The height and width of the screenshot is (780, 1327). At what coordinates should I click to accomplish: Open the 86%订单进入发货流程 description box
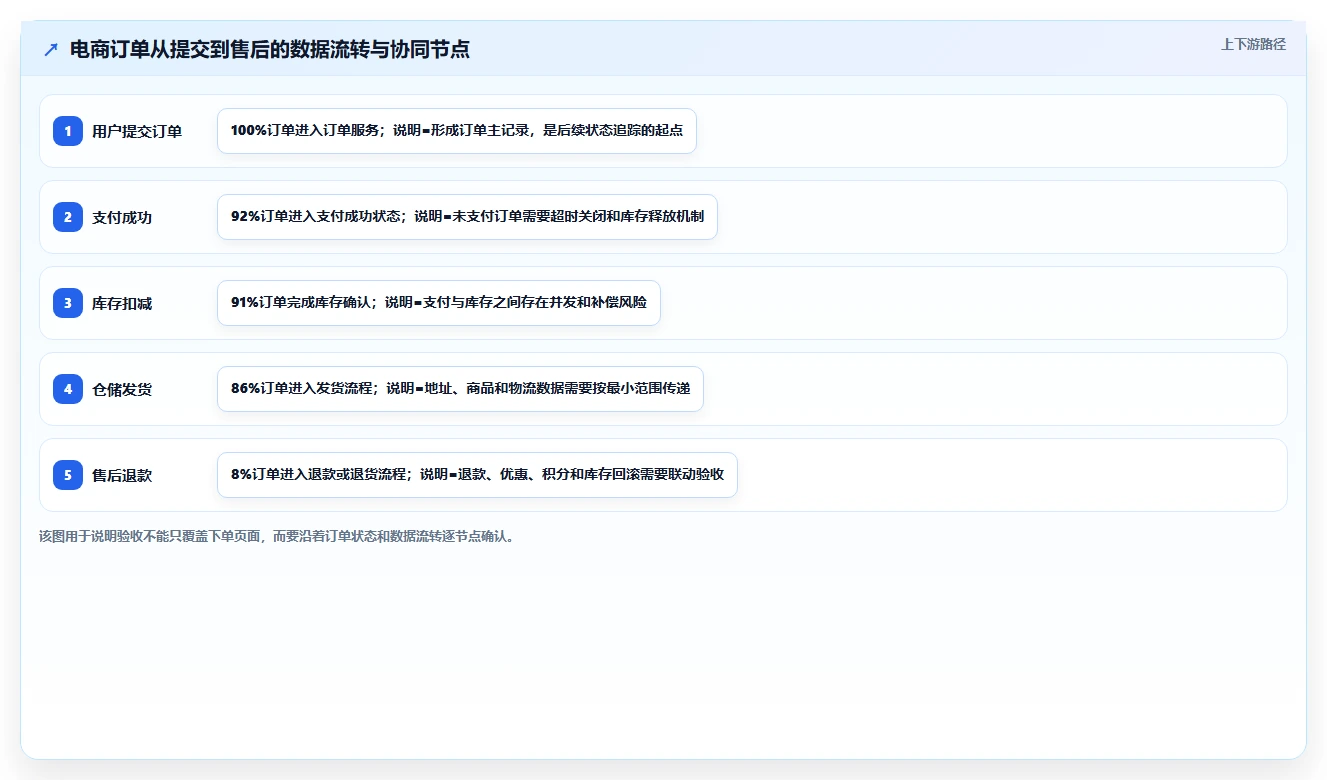click(x=460, y=389)
